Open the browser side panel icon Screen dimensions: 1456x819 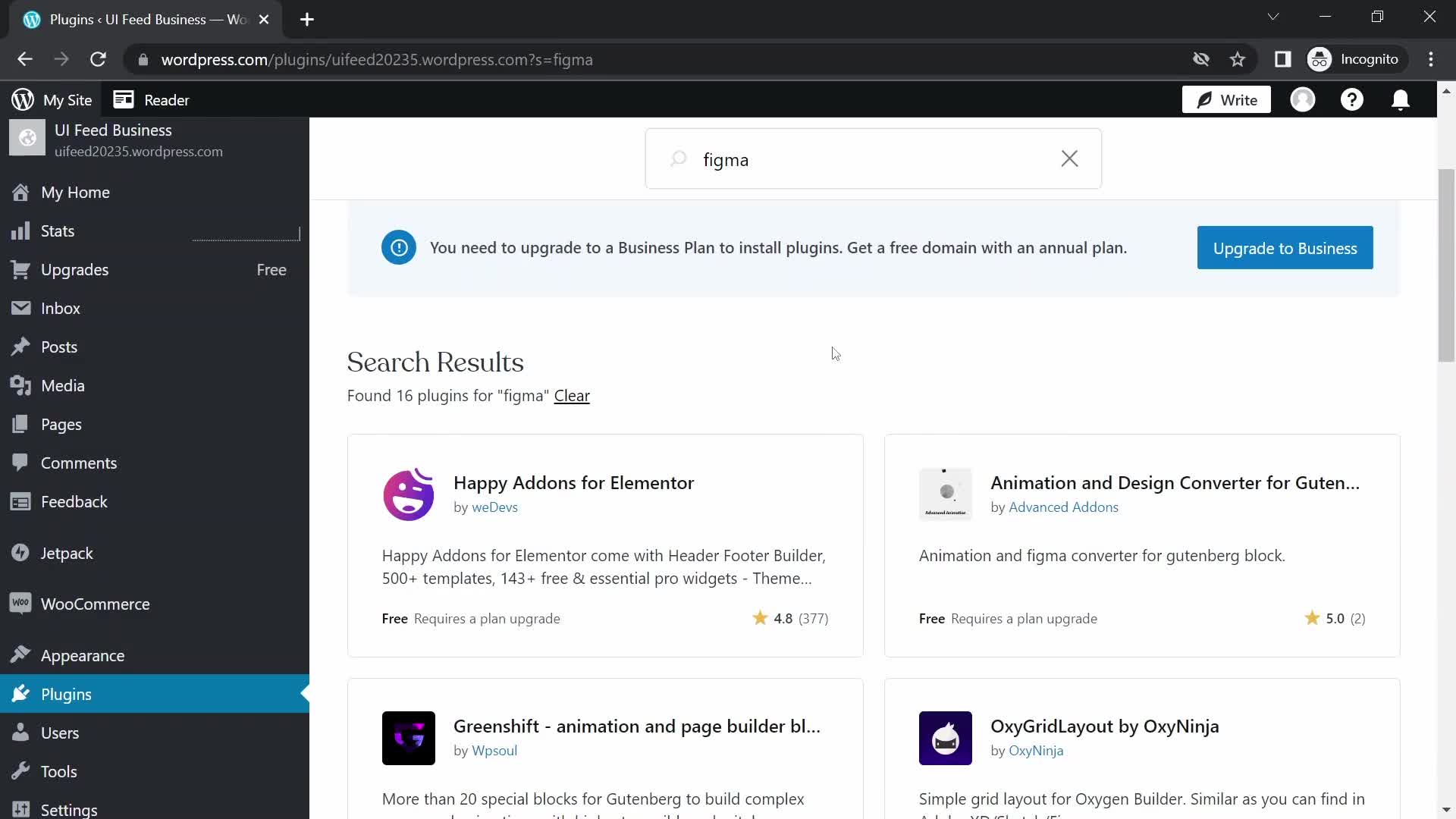point(1282,59)
